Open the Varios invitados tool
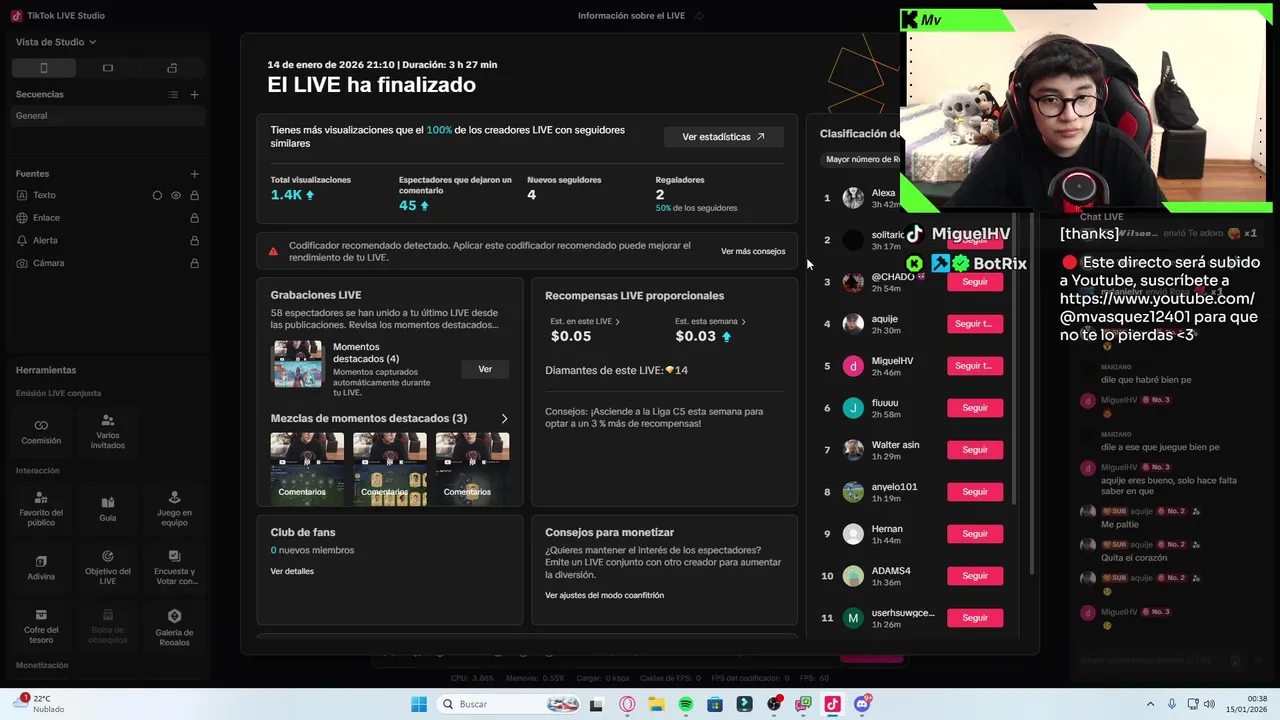Viewport: 1280px width, 720px height. 108,432
